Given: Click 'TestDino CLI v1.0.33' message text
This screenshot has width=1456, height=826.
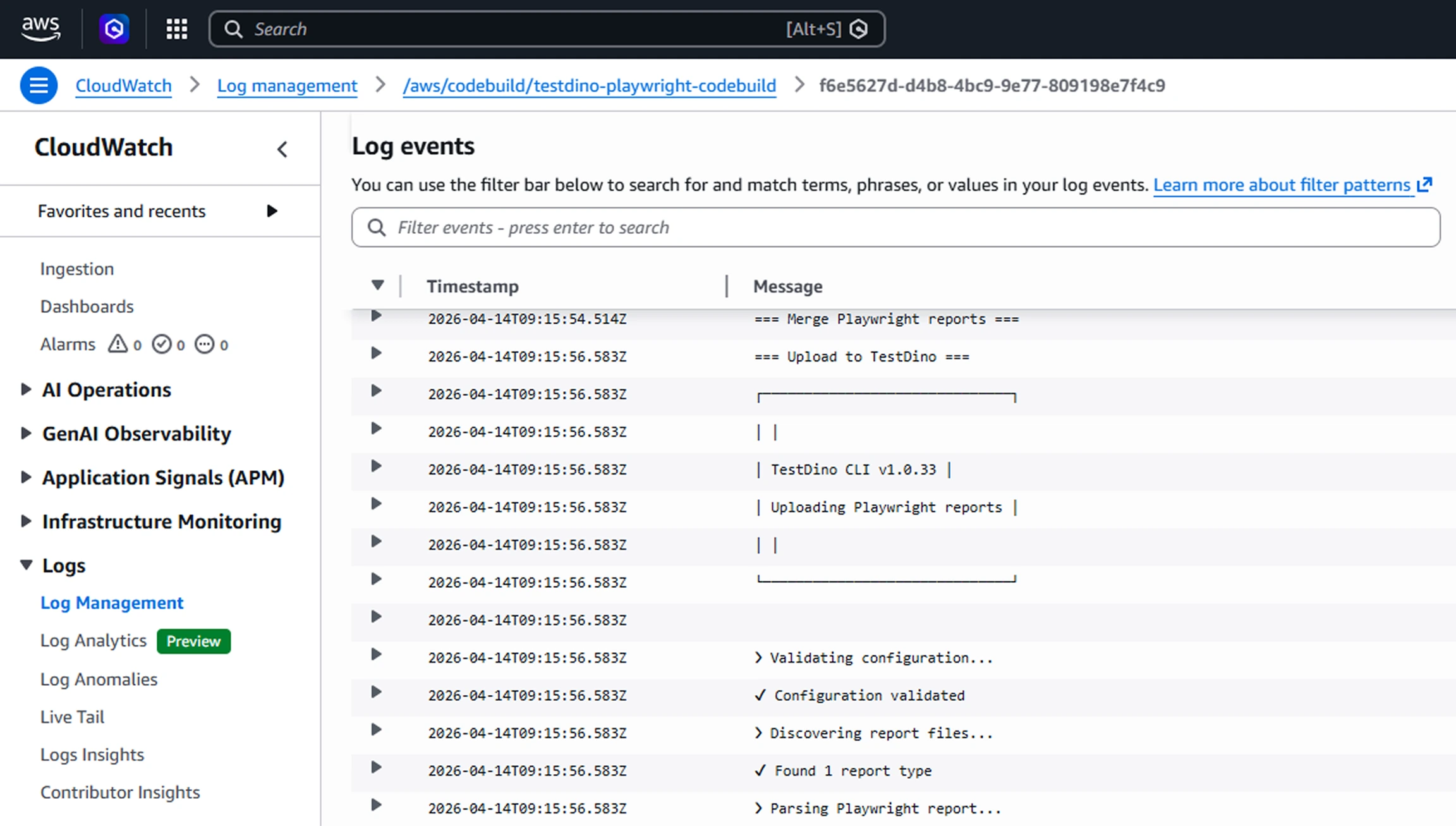Looking at the screenshot, I should coord(853,470).
